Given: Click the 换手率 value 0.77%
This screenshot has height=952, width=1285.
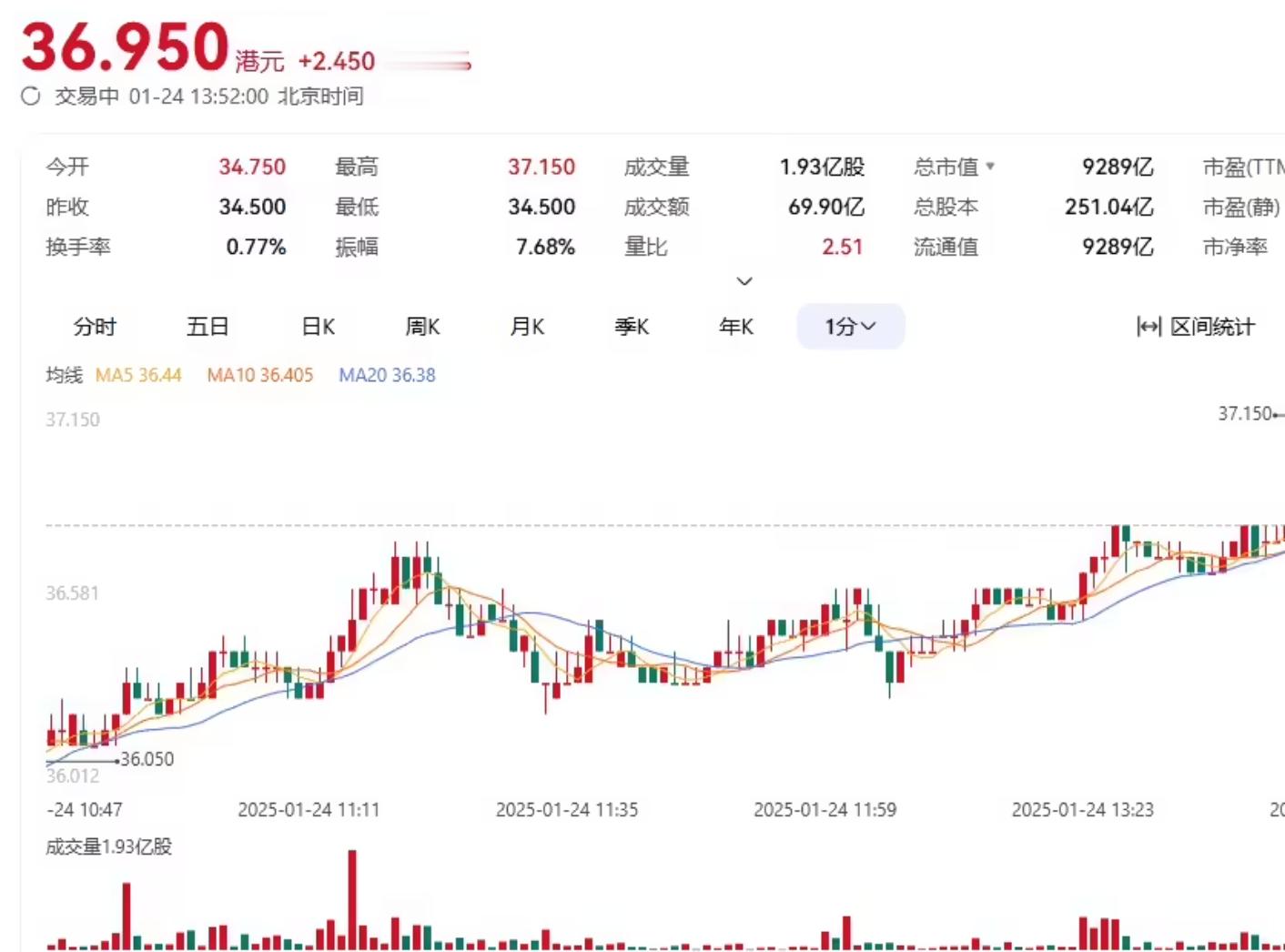Looking at the screenshot, I should point(257,247).
